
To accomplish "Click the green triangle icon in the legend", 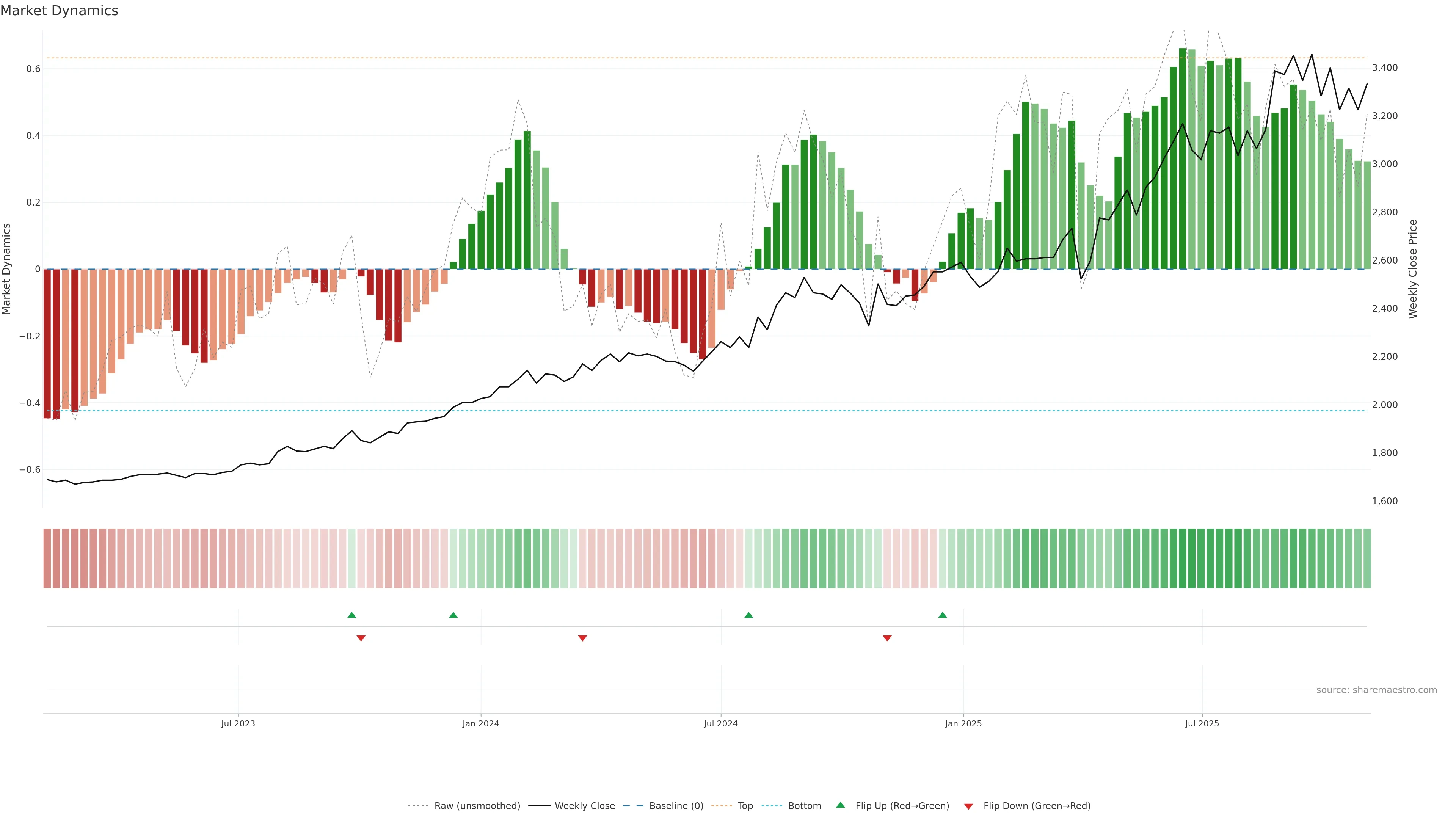I will pos(841,805).
